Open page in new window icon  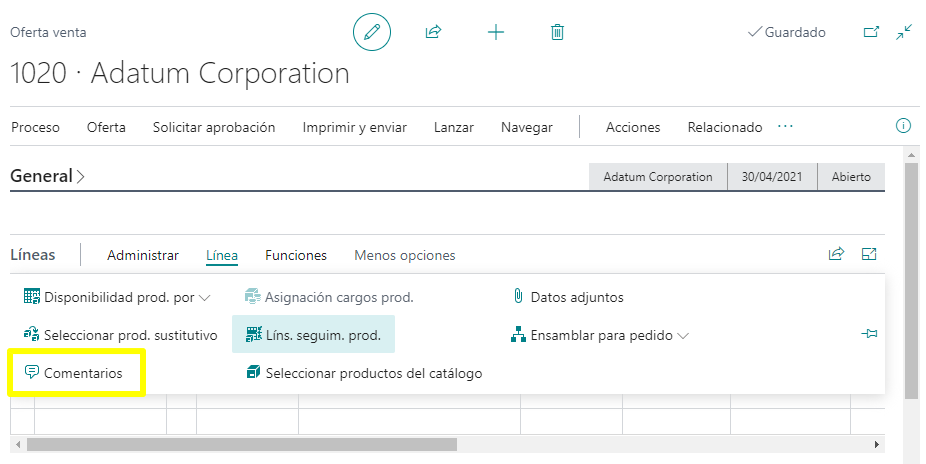(x=871, y=32)
